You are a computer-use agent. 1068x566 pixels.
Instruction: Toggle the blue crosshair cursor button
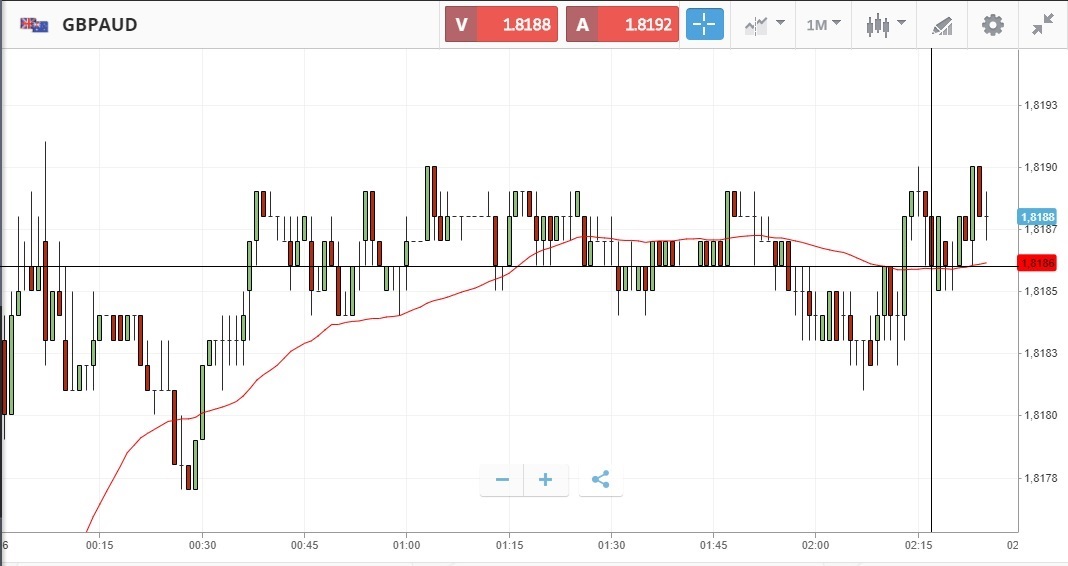pyautogui.click(x=704, y=25)
